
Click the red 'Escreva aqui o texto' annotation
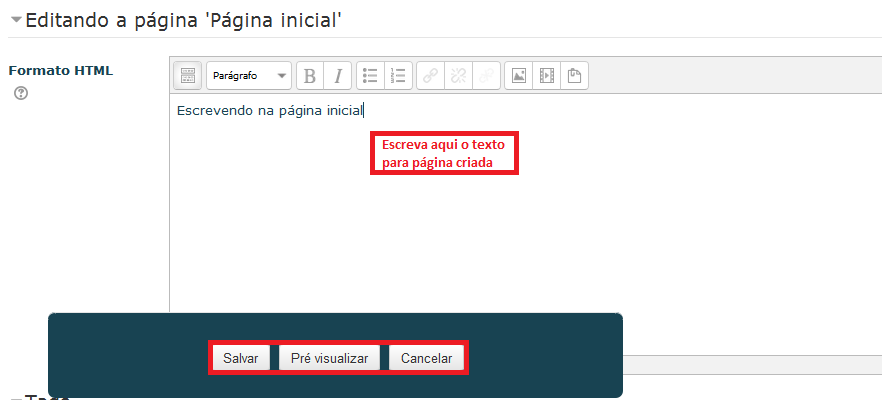click(444, 153)
